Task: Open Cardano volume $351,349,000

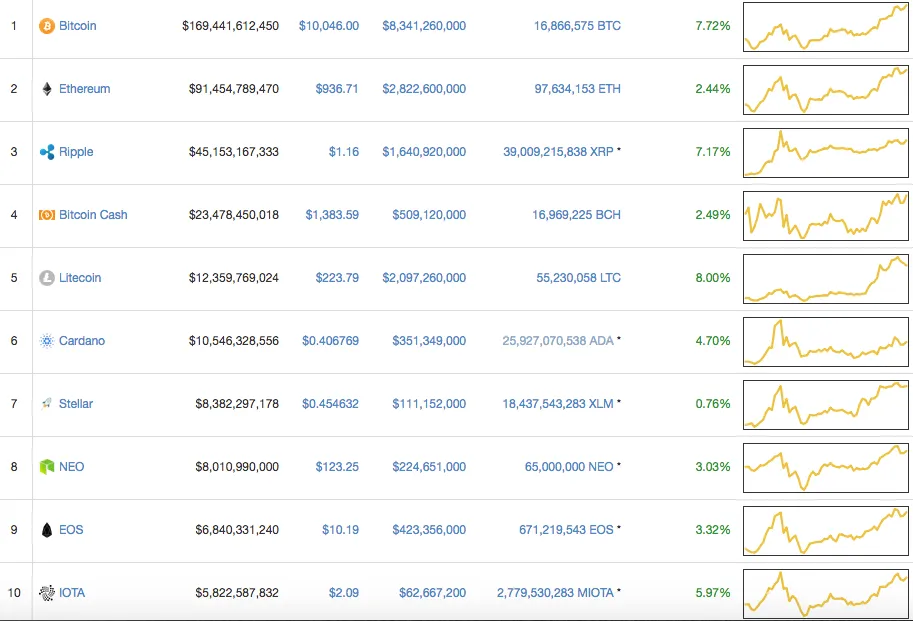Action: tap(429, 340)
